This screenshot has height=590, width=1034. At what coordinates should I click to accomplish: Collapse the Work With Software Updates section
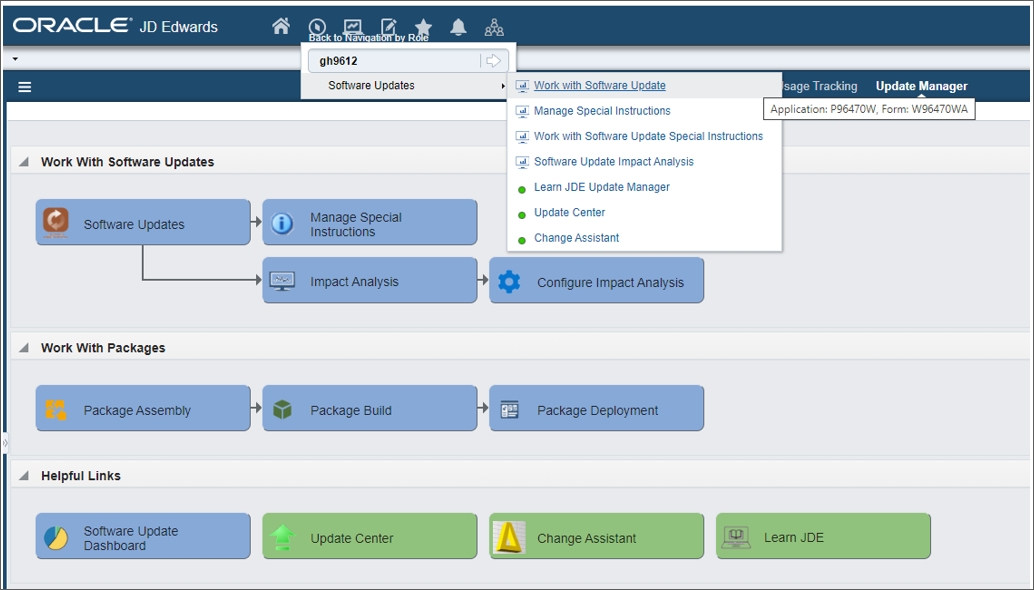[24, 162]
